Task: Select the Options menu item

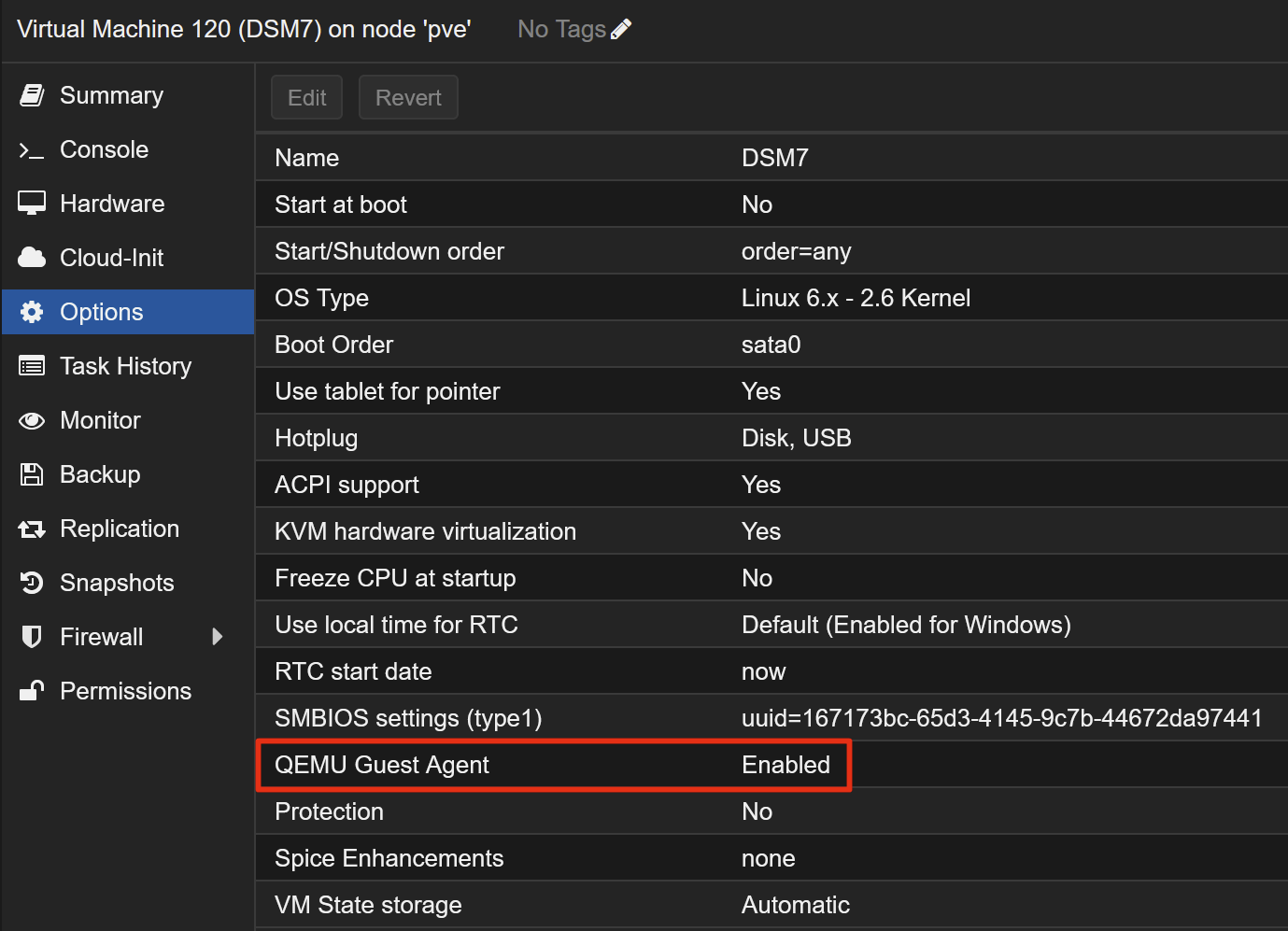Action: tap(101, 312)
